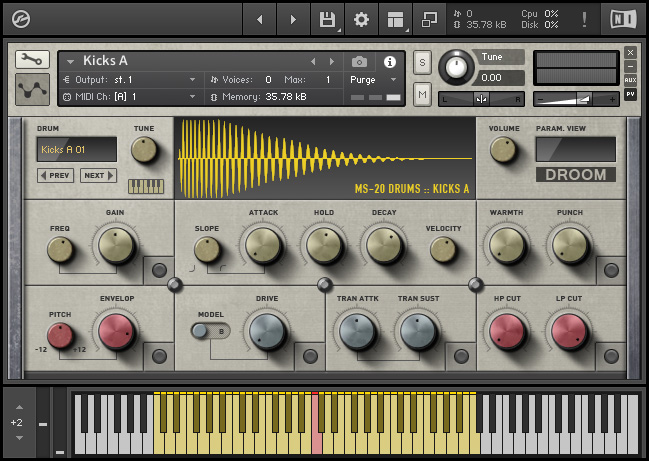Image resolution: width=649 pixels, height=461 pixels.
Task: Click the instrument volume slider
Action: pos(576,99)
